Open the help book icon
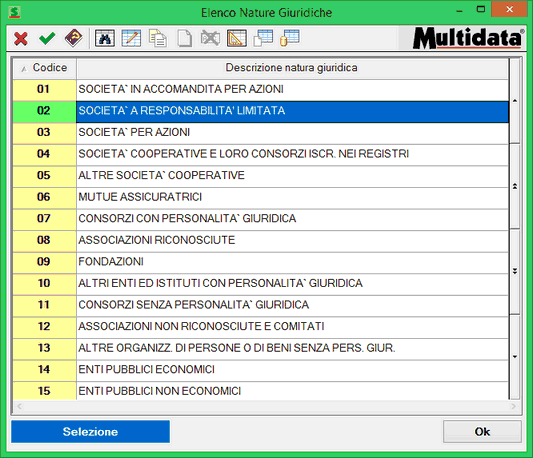The width and height of the screenshot is (533, 458). (73, 38)
